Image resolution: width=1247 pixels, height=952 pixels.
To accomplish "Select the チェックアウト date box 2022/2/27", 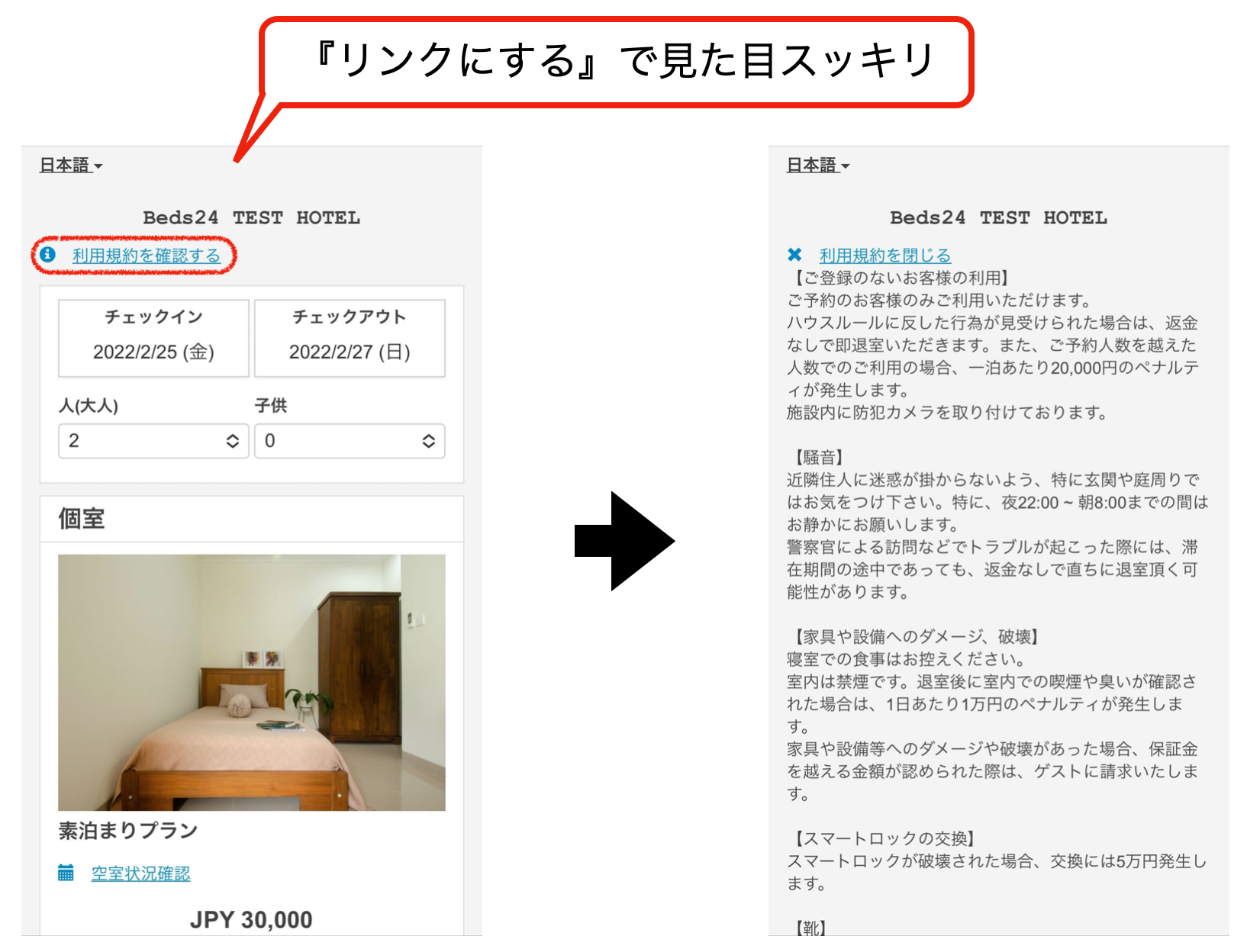I will (350, 338).
